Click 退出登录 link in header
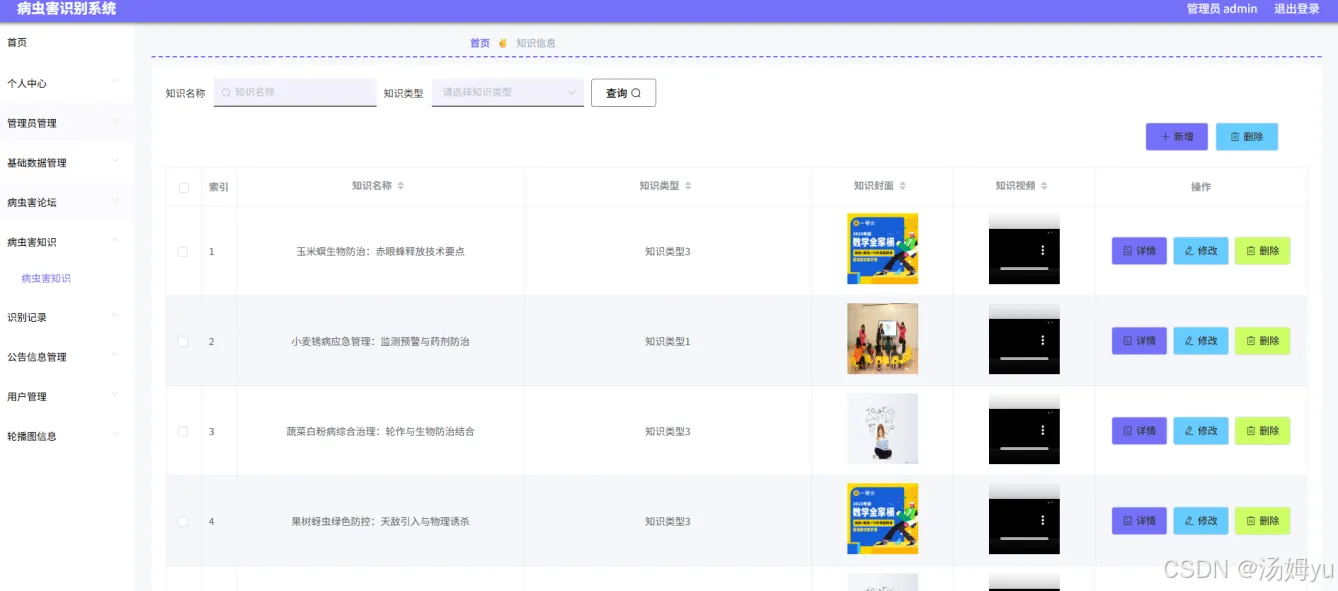1338x591 pixels. pos(1297,9)
